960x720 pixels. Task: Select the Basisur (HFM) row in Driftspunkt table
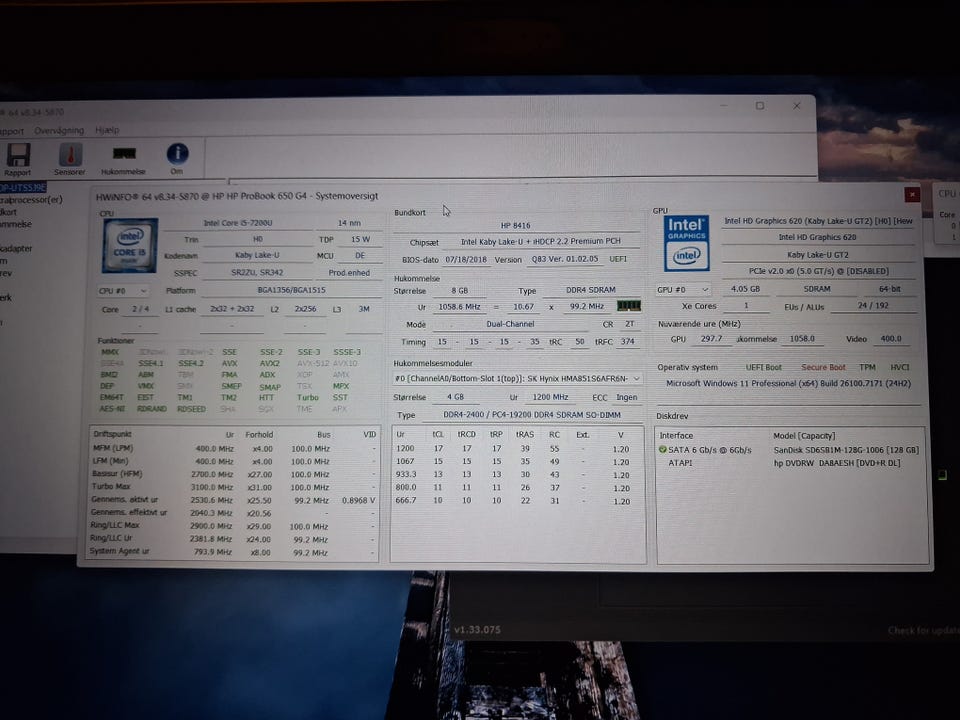pyautogui.click(x=234, y=474)
